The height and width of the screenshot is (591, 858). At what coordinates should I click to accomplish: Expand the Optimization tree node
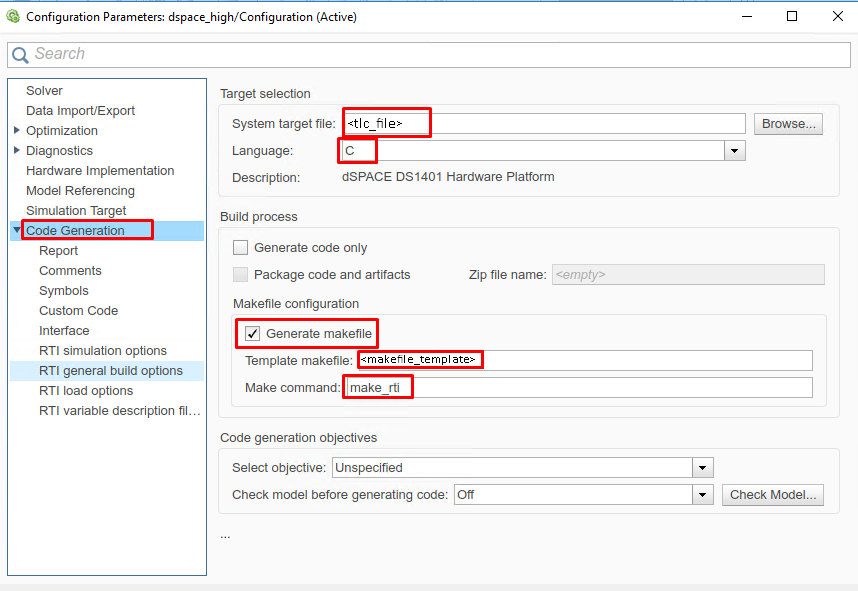[x=17, y=131]
